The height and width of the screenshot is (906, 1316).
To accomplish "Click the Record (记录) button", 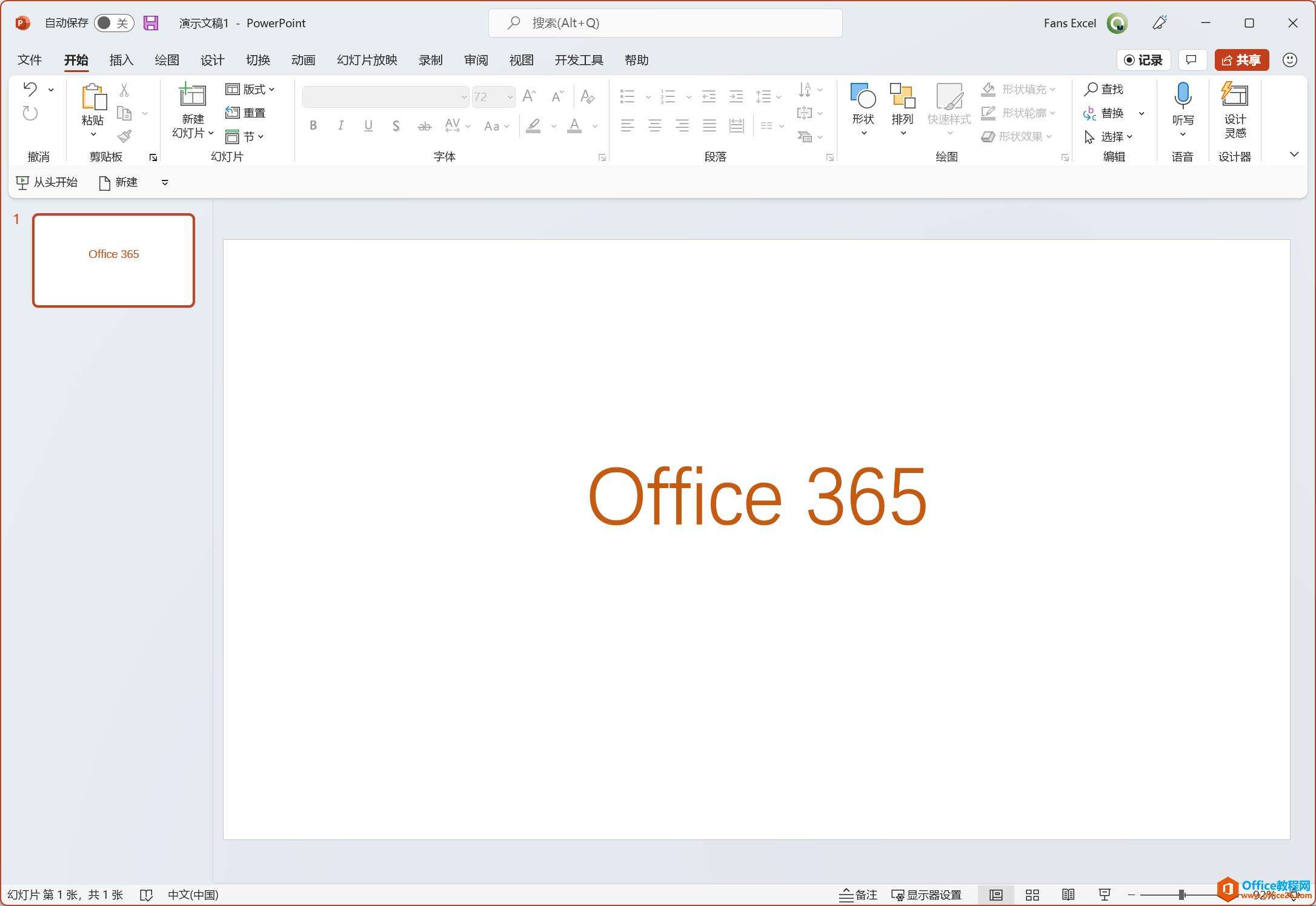I will coord(1143,60).
